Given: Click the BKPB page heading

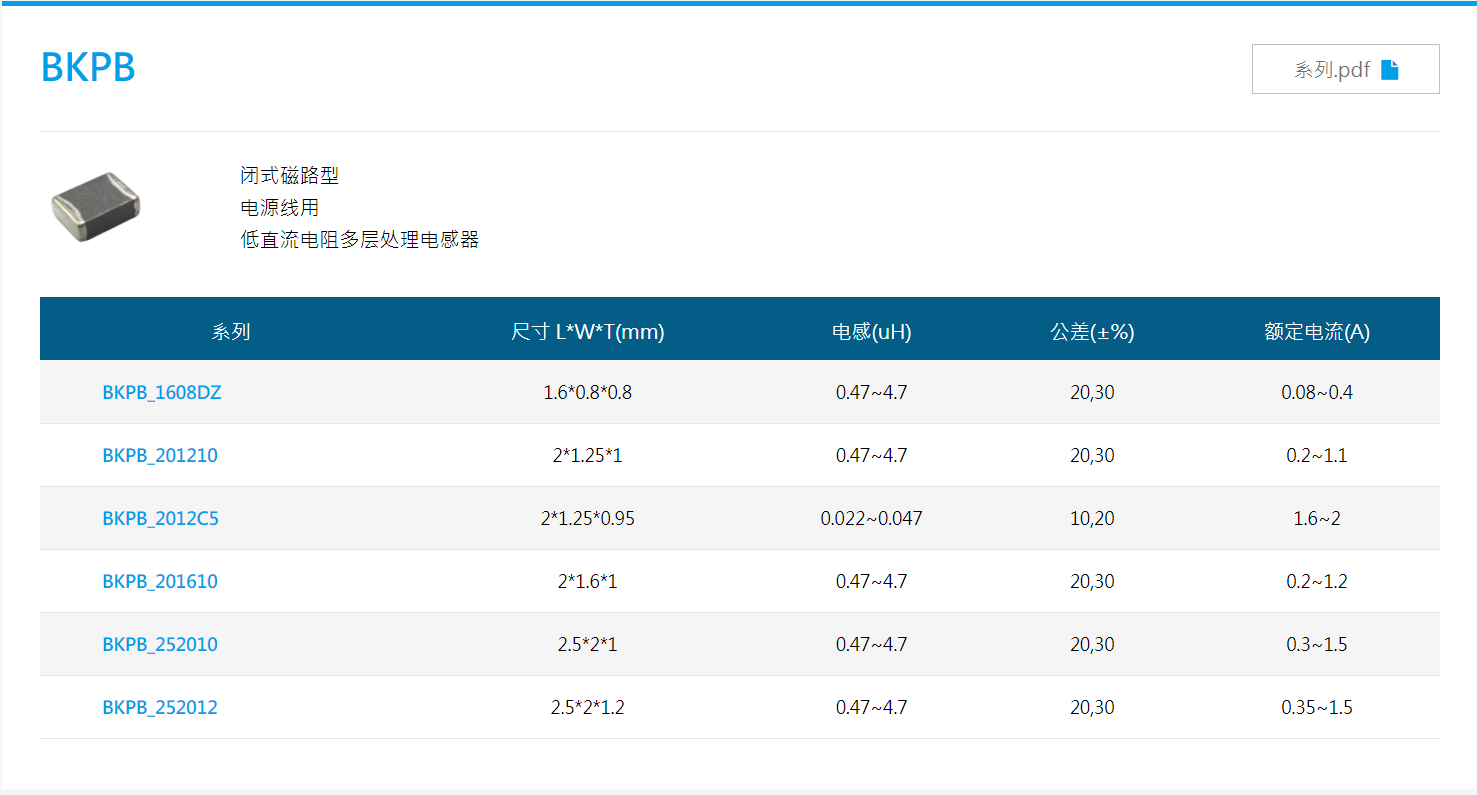Looking at the screenshot, I should click(x=88, y=67).
